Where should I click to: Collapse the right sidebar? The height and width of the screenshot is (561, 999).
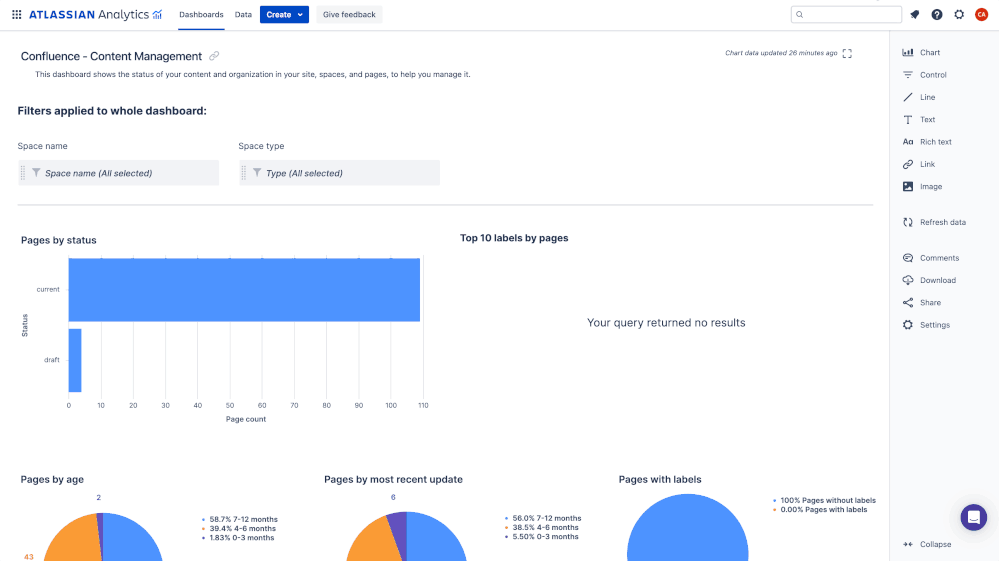927,544
